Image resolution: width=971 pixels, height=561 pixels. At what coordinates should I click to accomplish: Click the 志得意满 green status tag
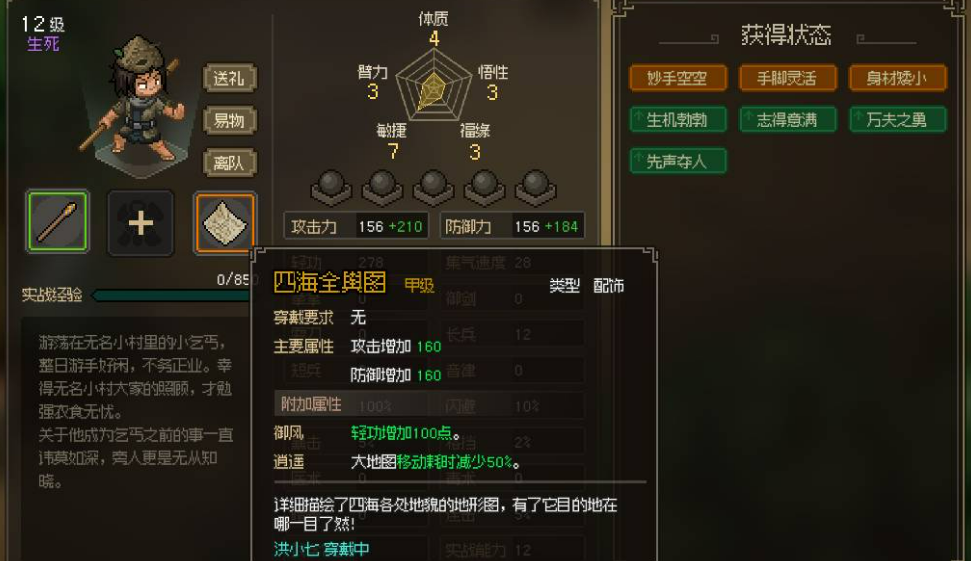[788, 120]
